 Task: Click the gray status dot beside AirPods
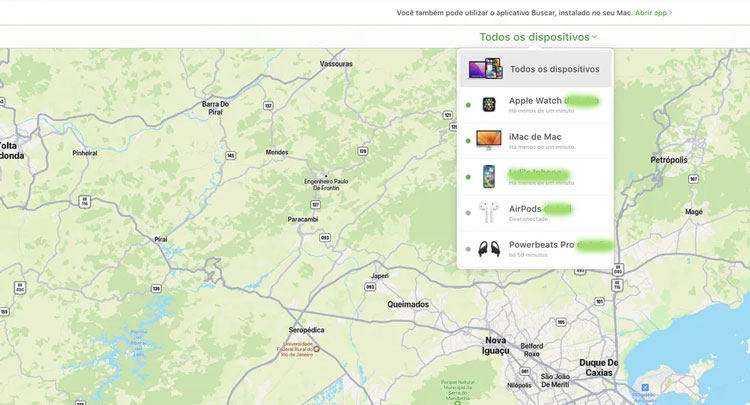[x=468, y=213]
